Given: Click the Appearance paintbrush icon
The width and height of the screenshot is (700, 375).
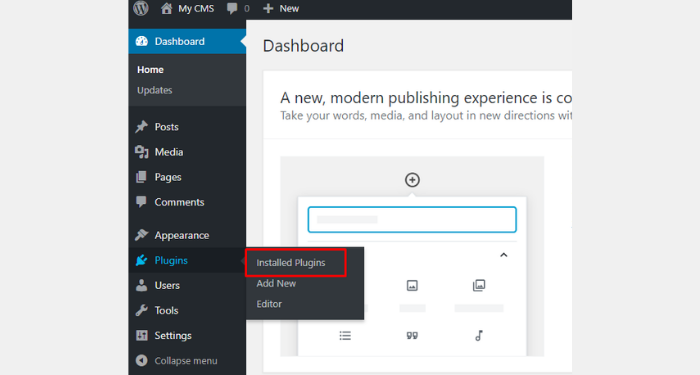Looking at the screenshot, I should (x=142, y=234).
